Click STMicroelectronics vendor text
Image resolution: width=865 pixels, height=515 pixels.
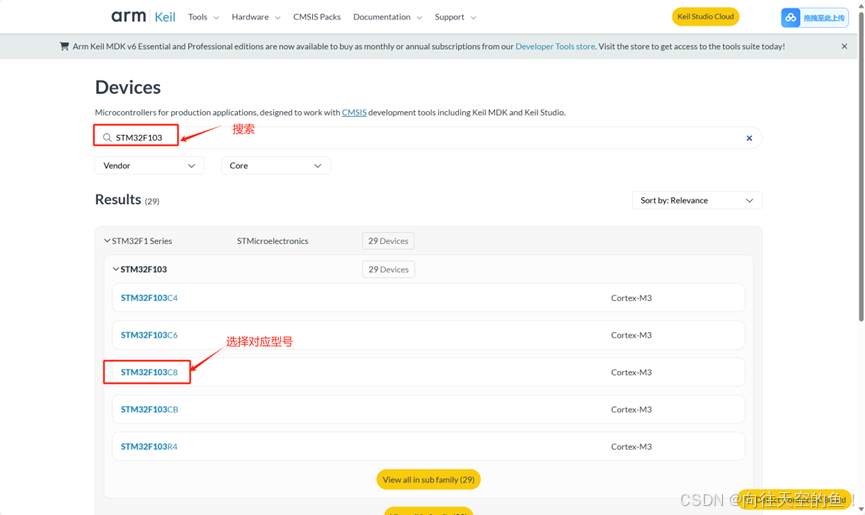click(273, 241)
